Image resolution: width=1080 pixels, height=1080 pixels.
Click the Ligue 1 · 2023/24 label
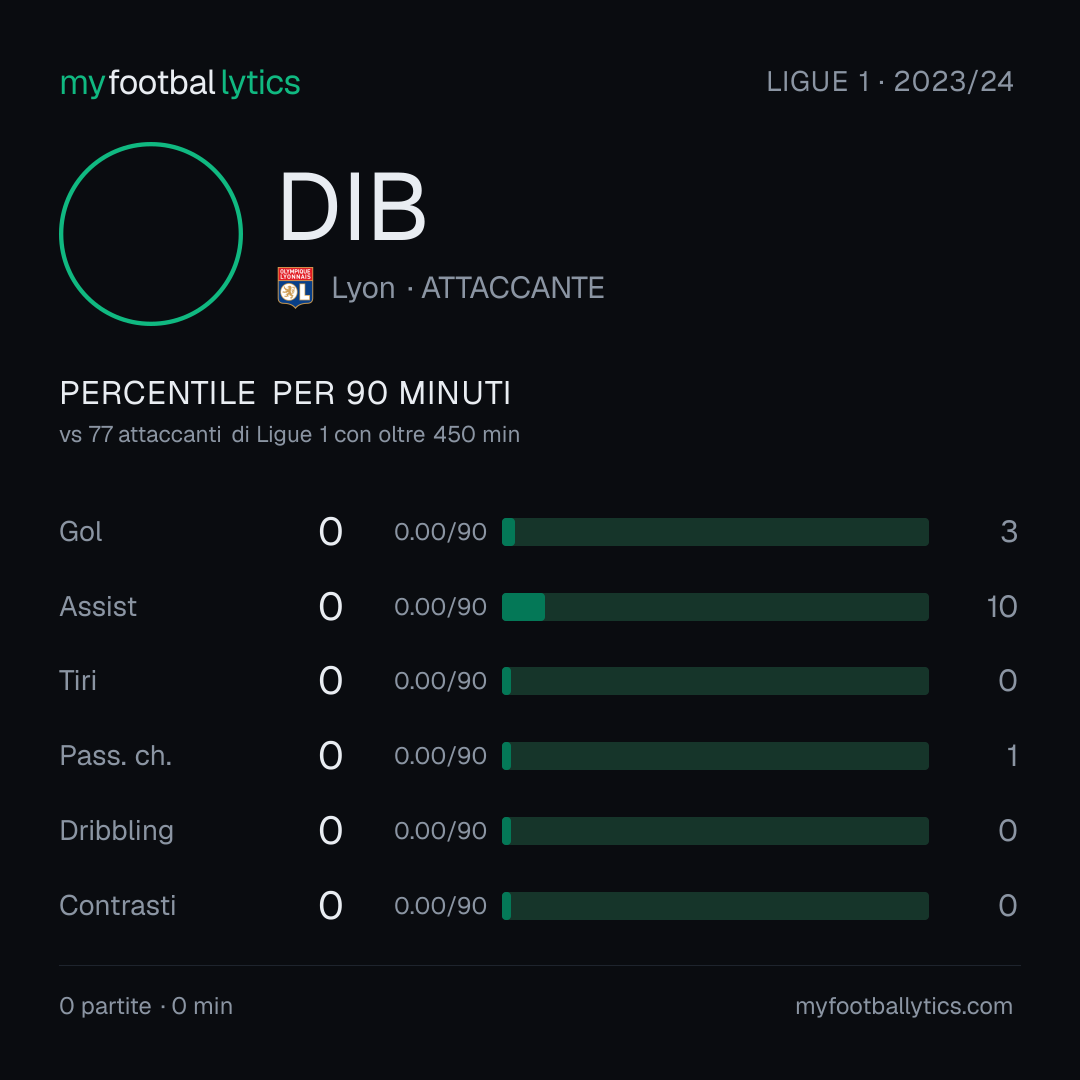890,82
